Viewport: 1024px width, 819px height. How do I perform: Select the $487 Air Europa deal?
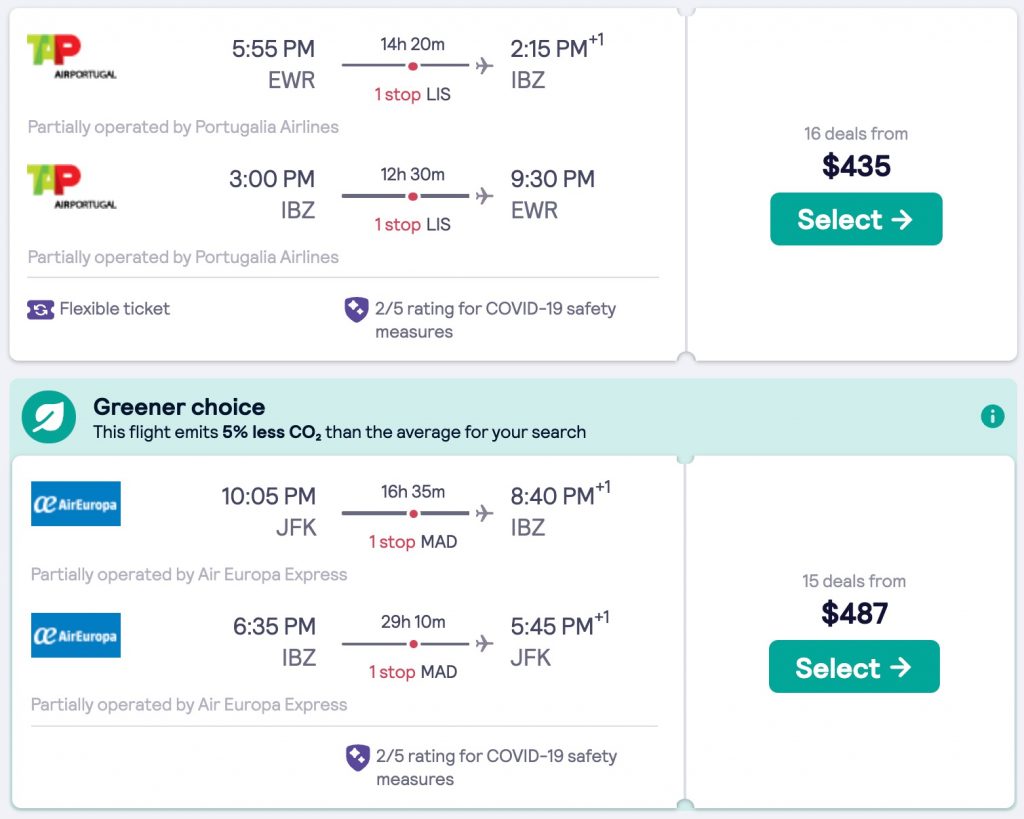(853, 667)
